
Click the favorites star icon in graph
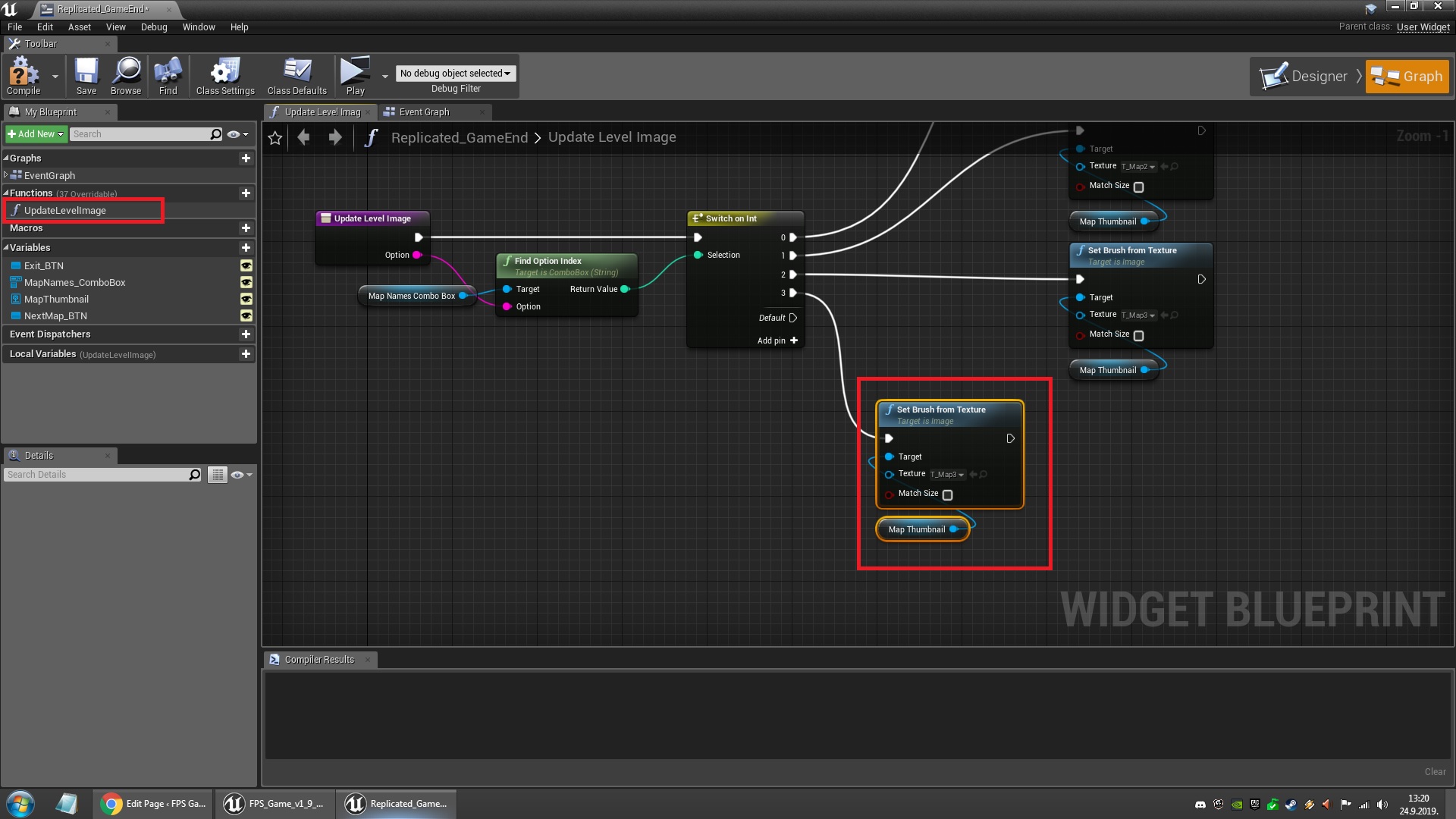click(275, 138)
